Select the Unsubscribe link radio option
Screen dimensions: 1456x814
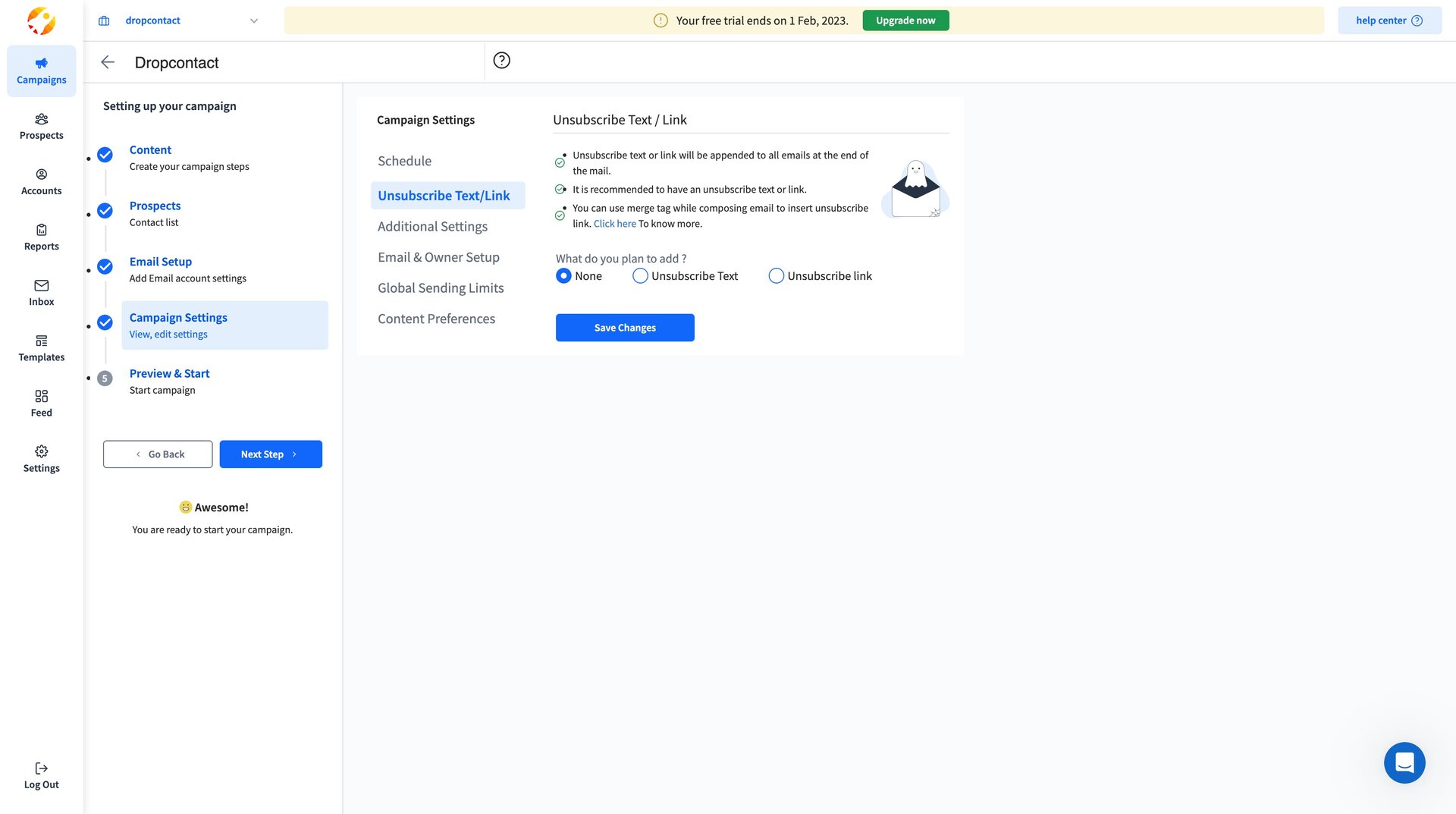(776, 276)
